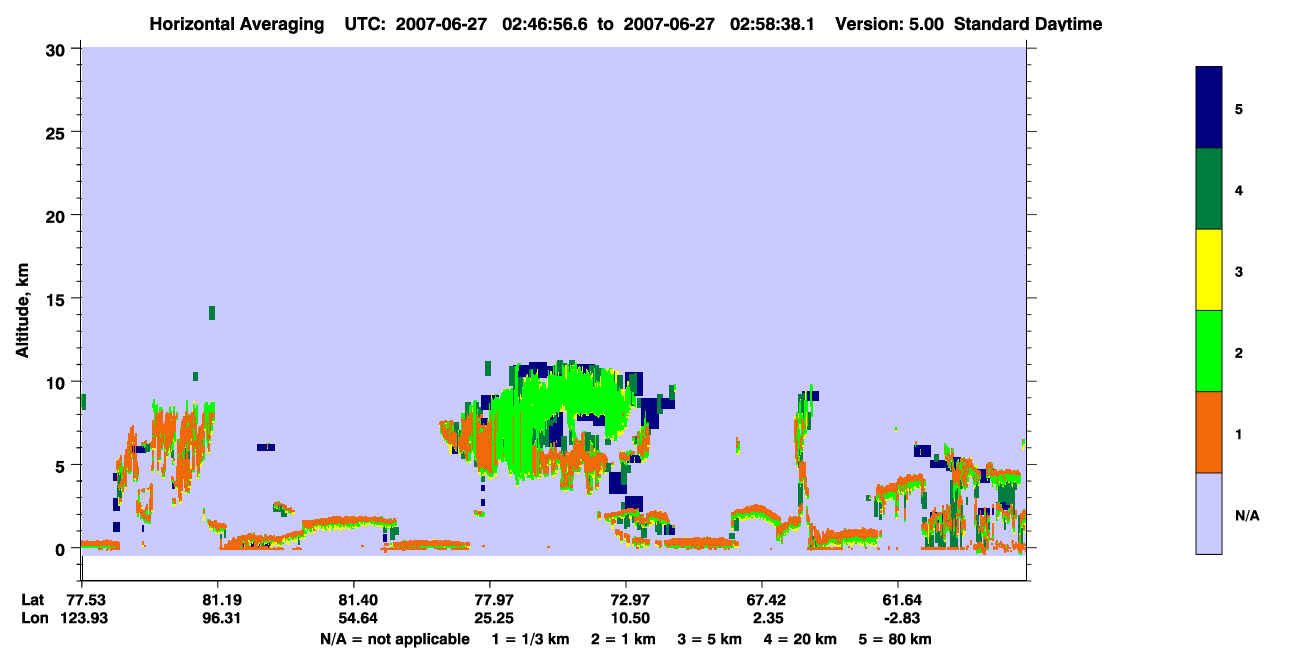The height and width of the screenshot is (667, 1300).
Task: Click the '3 = 5 km' legend entry
Action: point(710,639)
